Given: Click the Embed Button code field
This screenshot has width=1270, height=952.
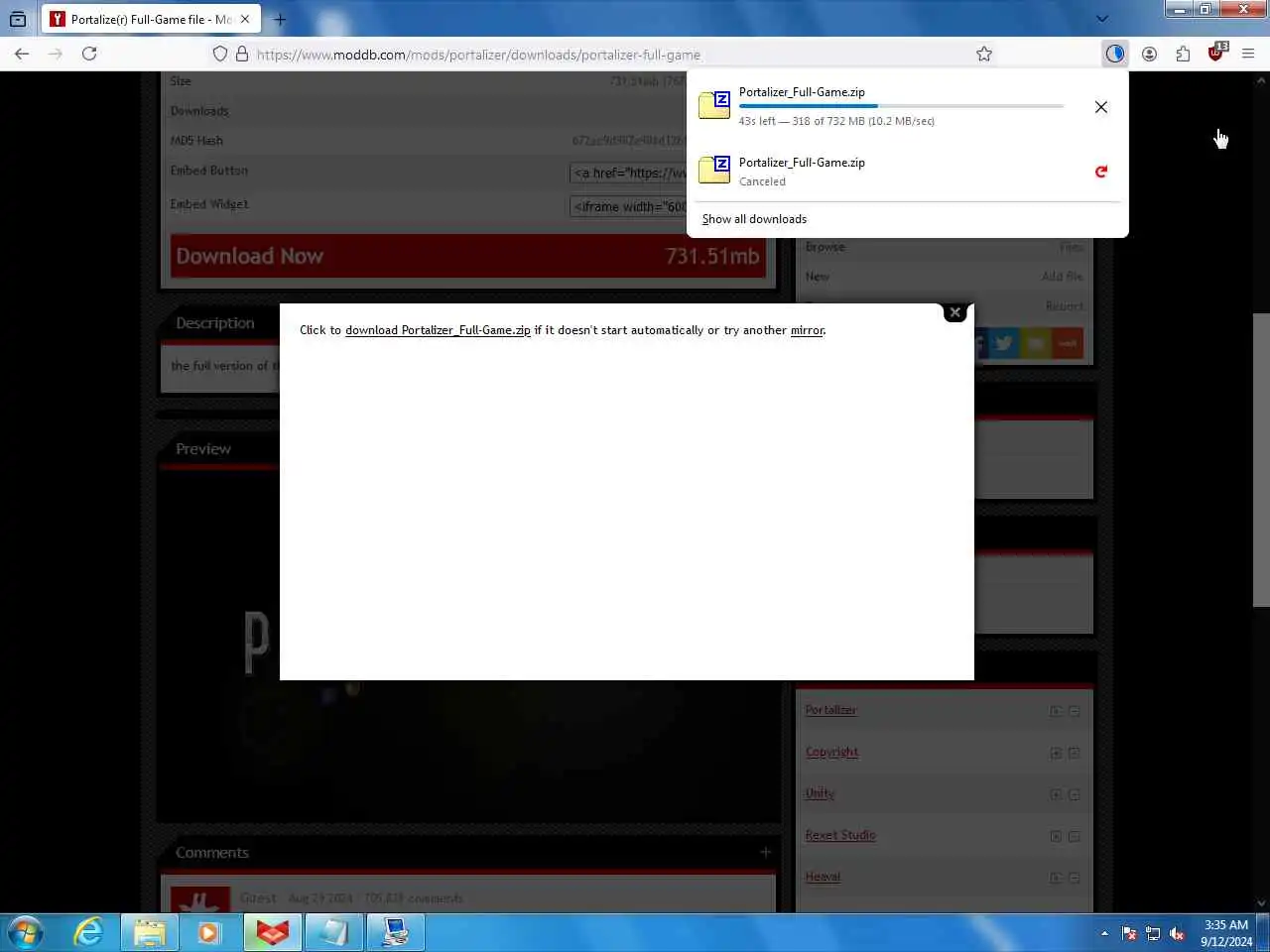Looking at the screenshot, I should [x=628, y=173].
